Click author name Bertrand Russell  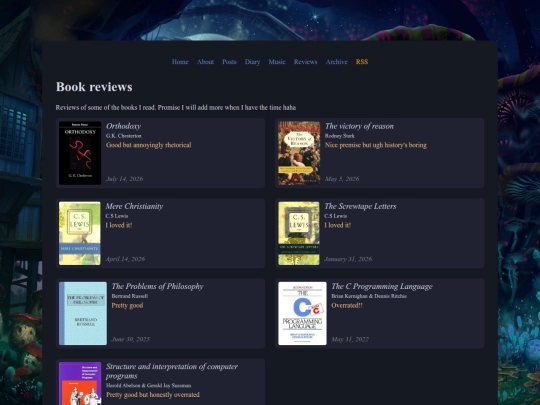click(129, 296)
